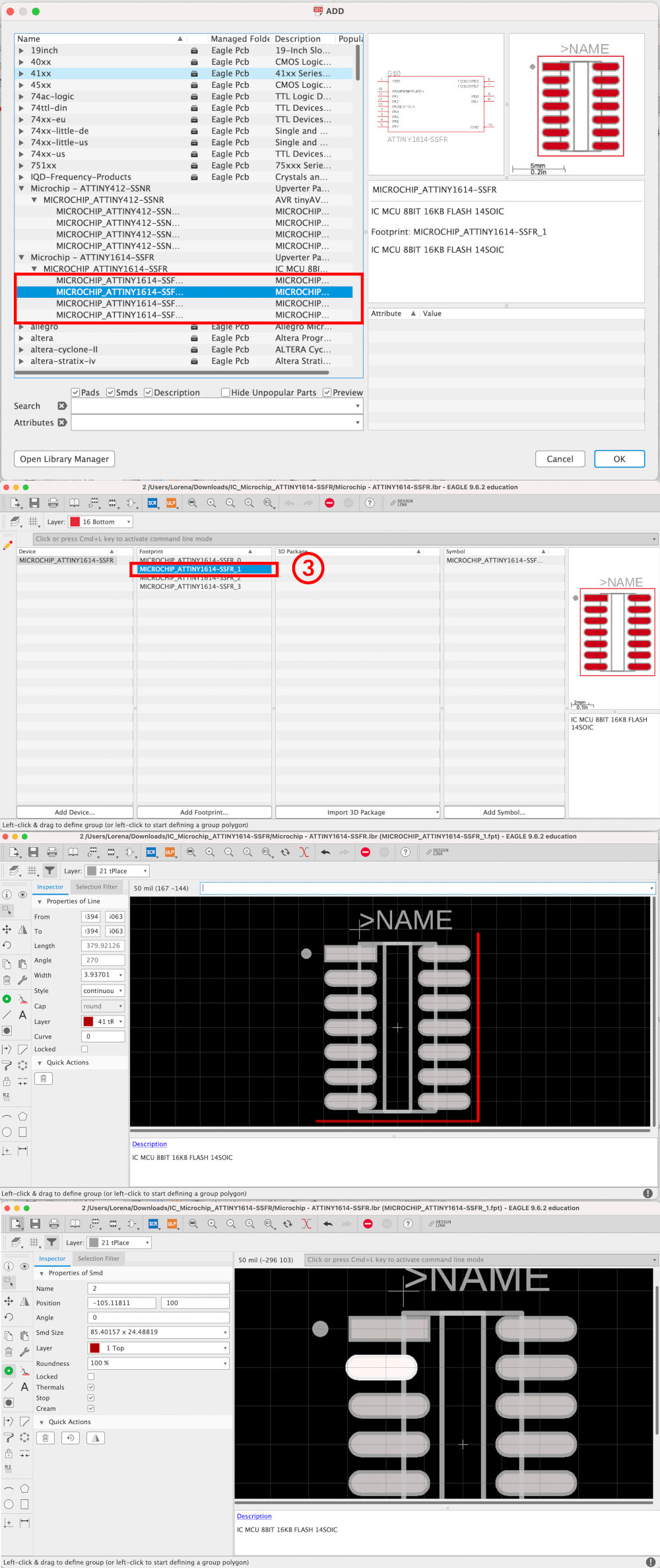Select the Dimension tool in .lbr footprint editor
This screenshot has height=1568, width=660.
pos(22,1151)
